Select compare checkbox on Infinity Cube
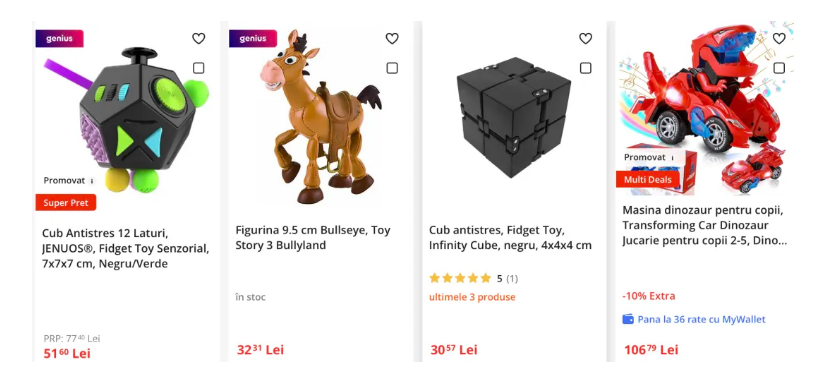Screen dimensions: 819x370 coord(586,68)
